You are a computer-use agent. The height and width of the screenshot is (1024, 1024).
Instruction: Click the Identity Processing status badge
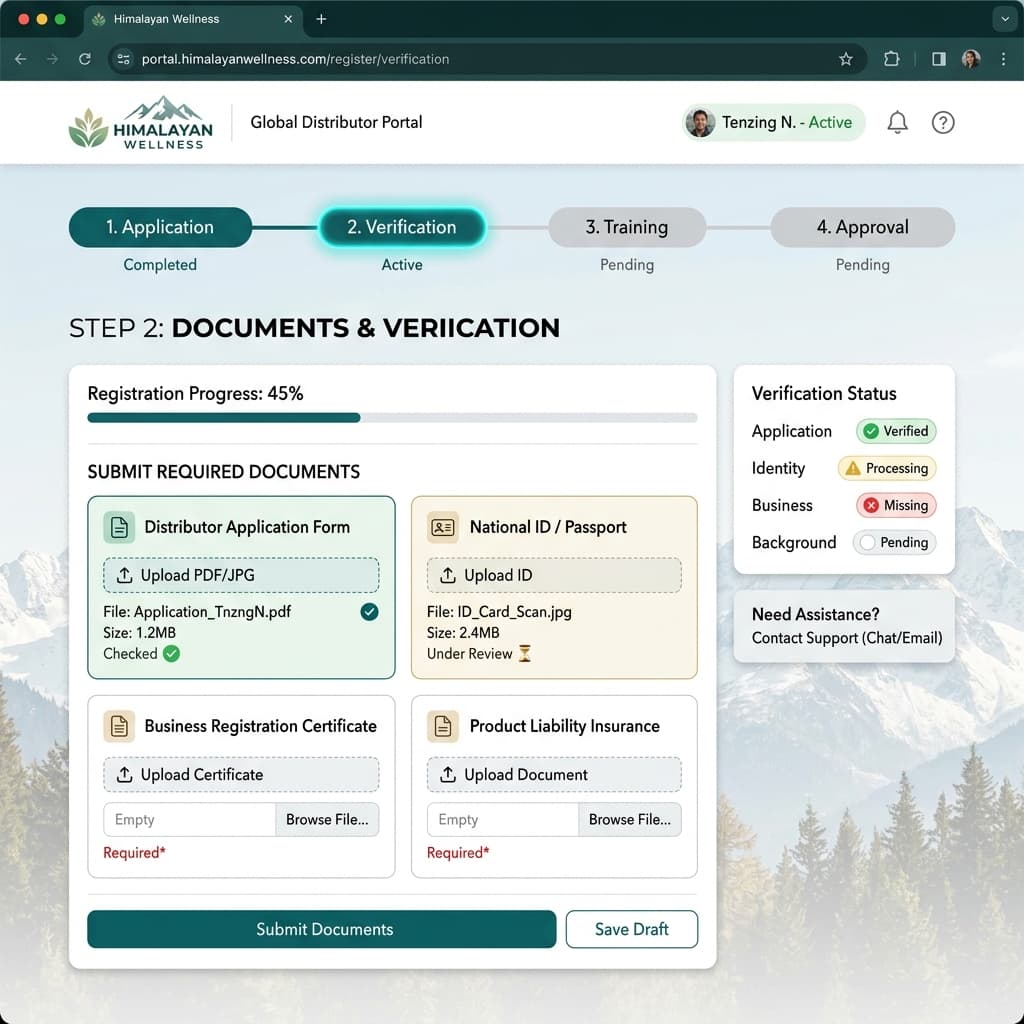click(x=887, y=468)
